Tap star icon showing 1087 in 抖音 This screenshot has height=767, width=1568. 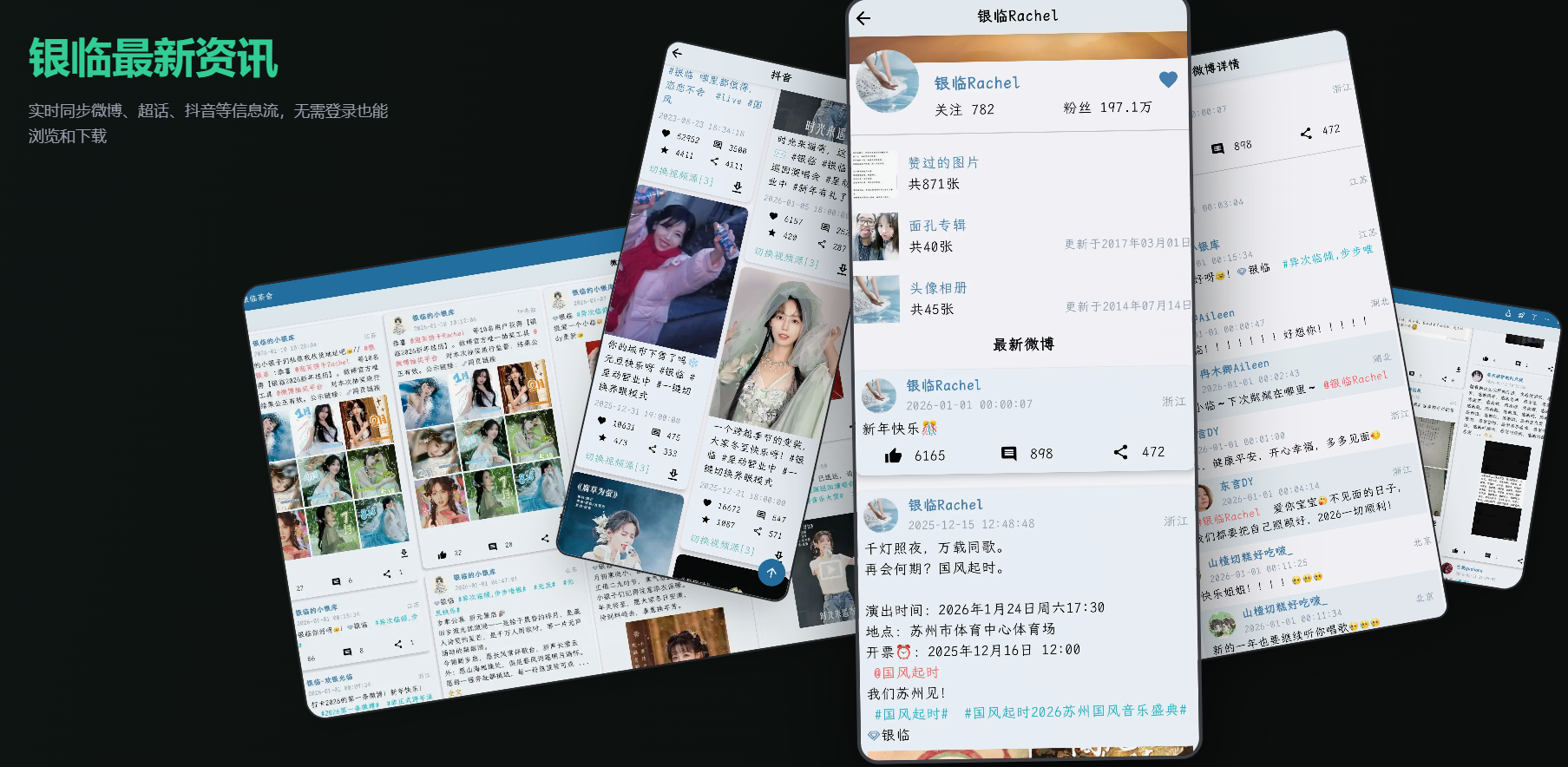(705, 519)
